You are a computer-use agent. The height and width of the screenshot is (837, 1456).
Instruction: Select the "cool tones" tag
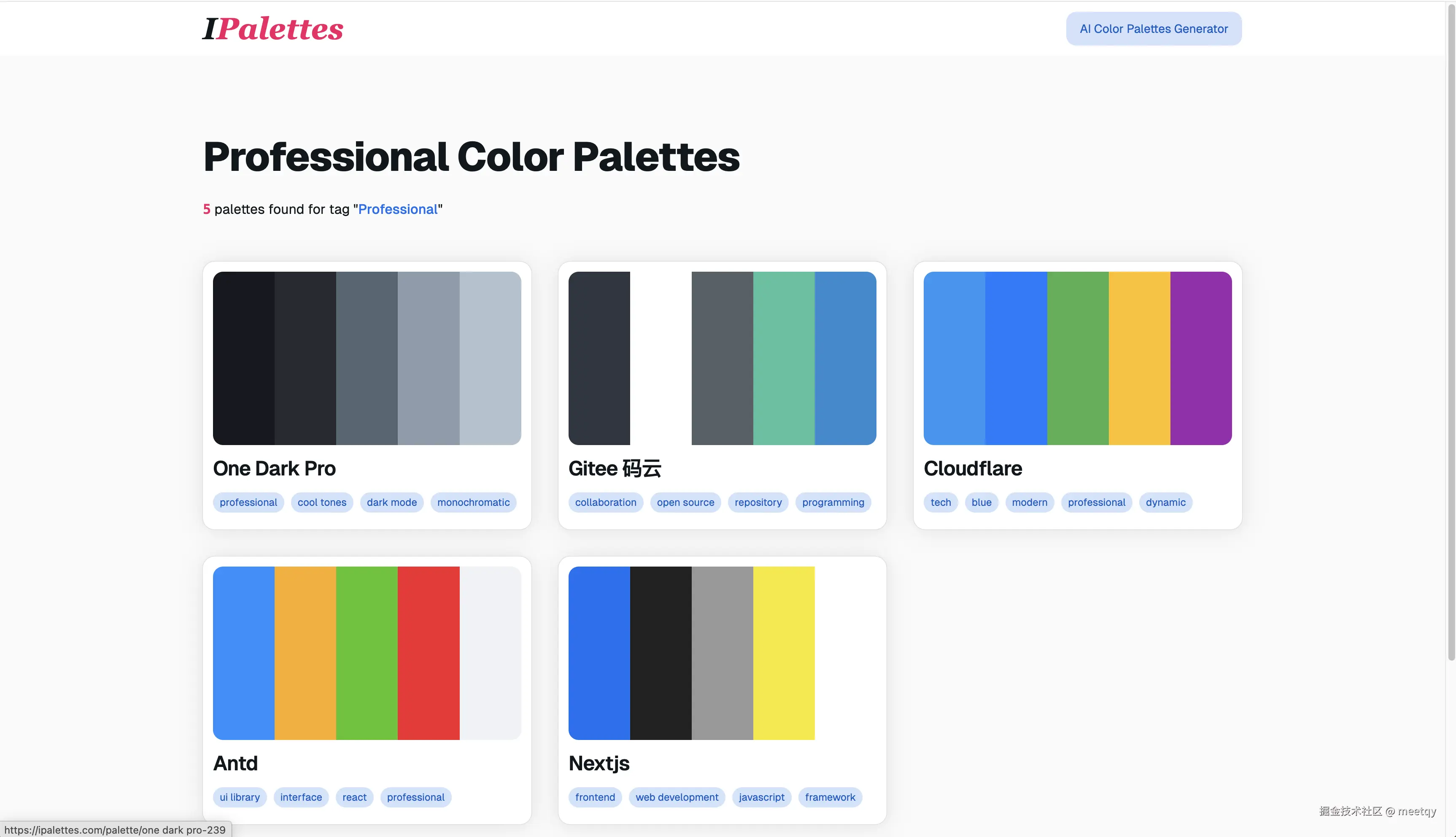click(322, 502)
